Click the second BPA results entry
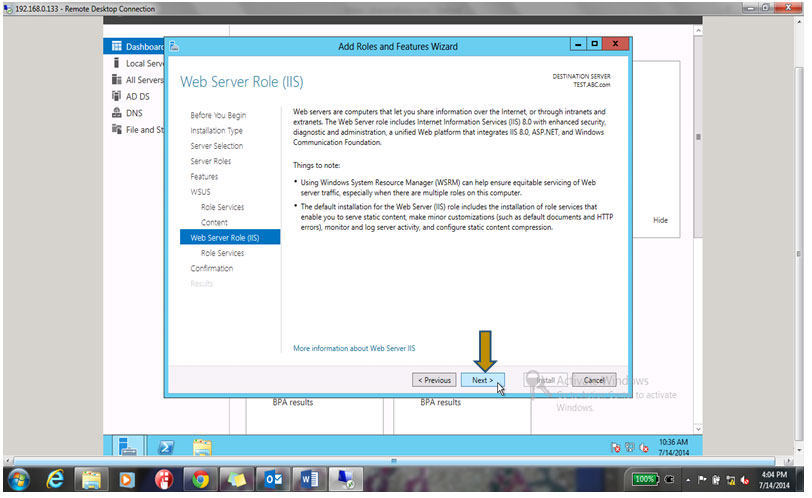This screenshot has width=812, height=498. point(440,402)
